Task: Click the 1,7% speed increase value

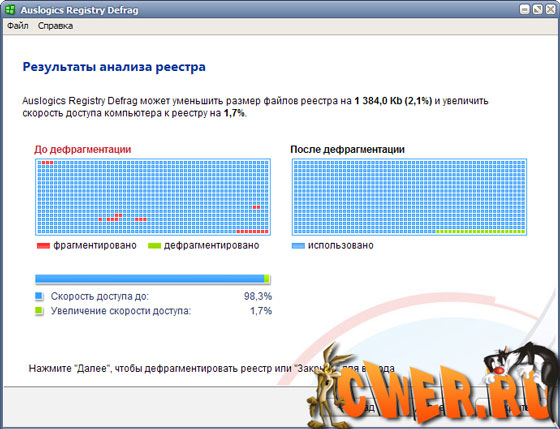Action: (261, 311)
